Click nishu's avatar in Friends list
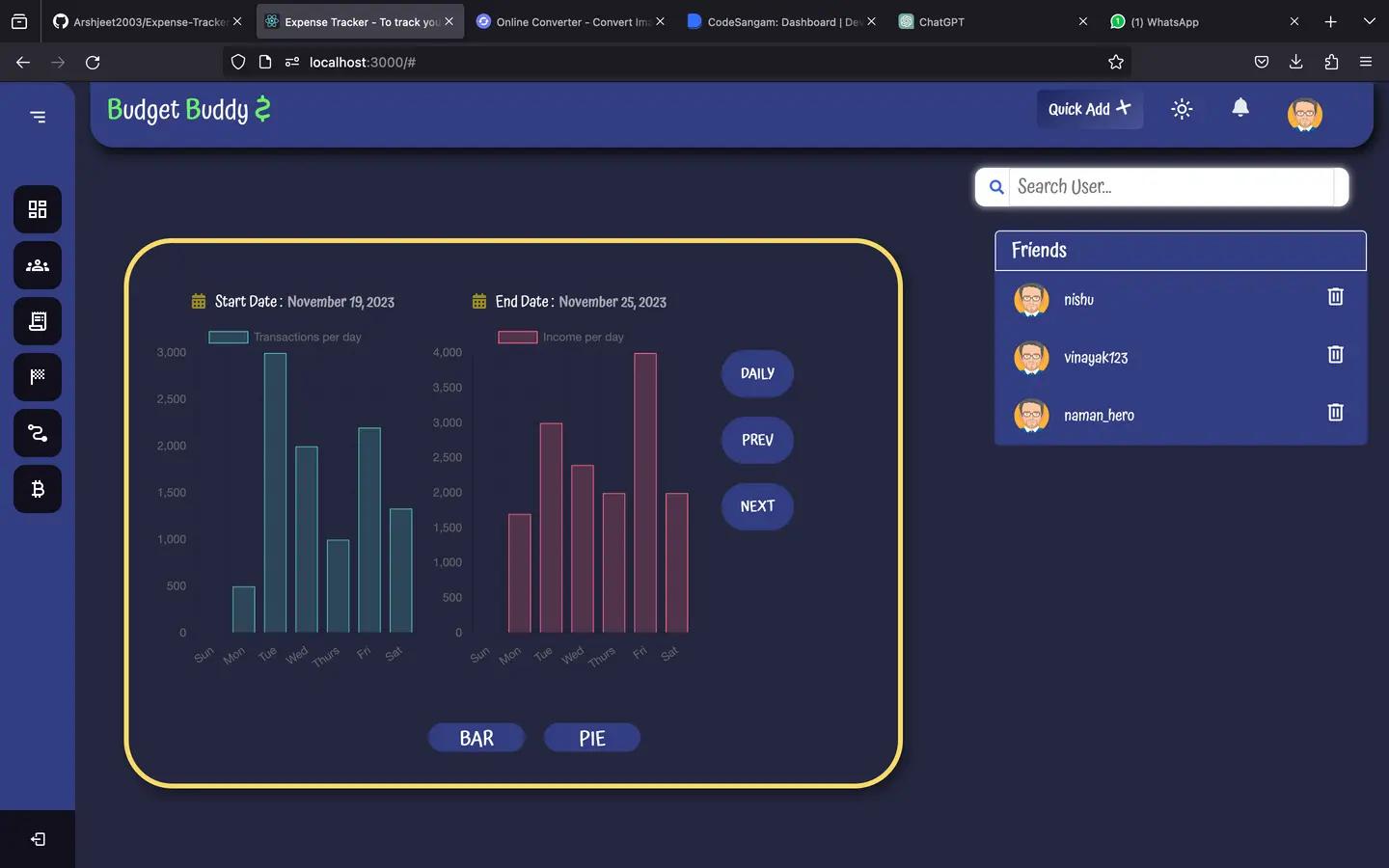Screen dimensions: 1389x868 click(x=1031, y=300)
